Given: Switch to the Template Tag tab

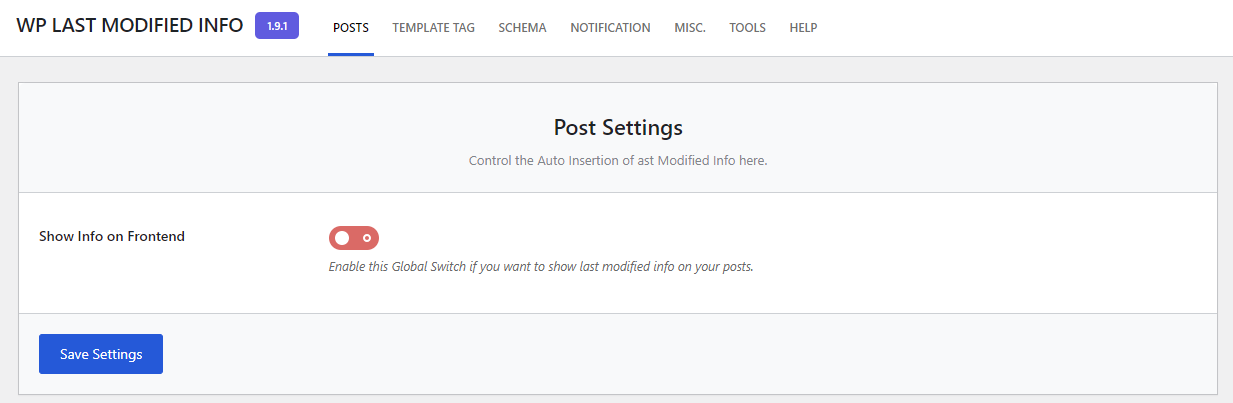Looking at the screenshot, I should pyautogui.click(x=433, y=28).
